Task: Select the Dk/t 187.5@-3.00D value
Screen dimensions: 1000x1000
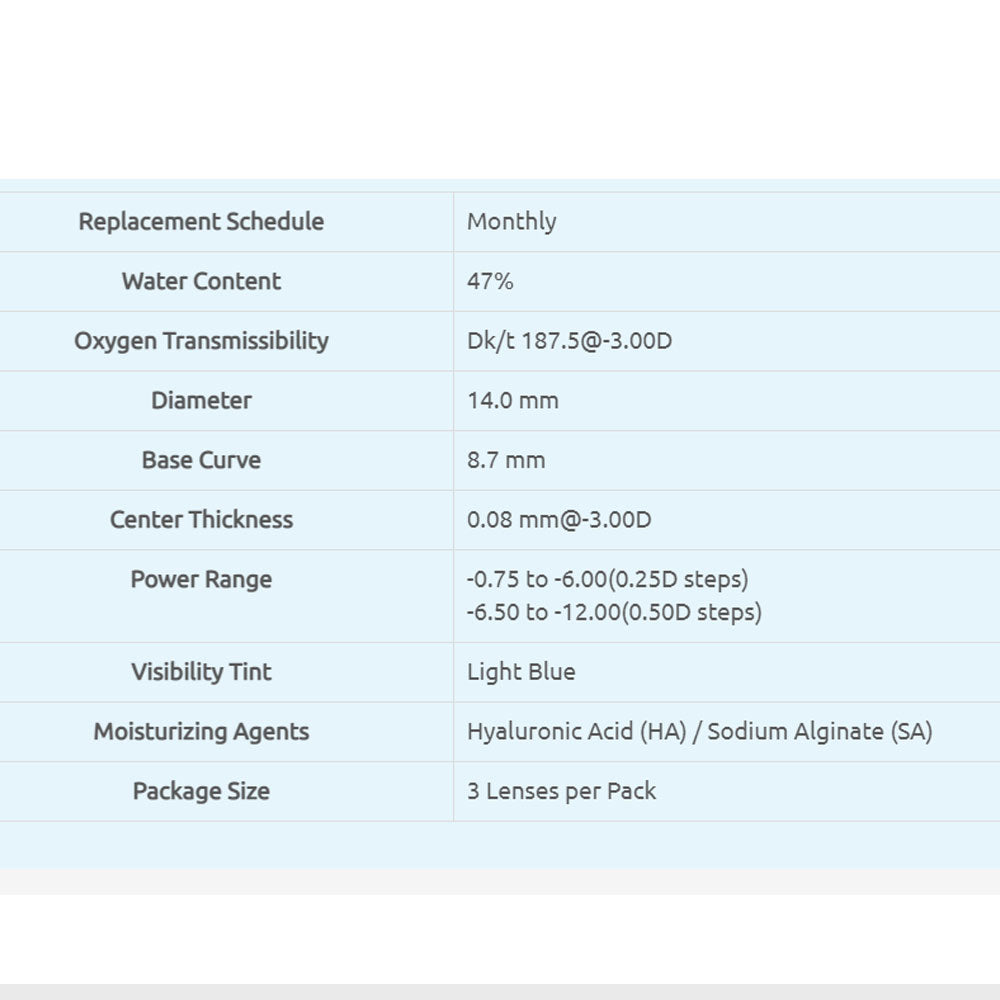Action: pyautogui.click(x=569, y=341)
